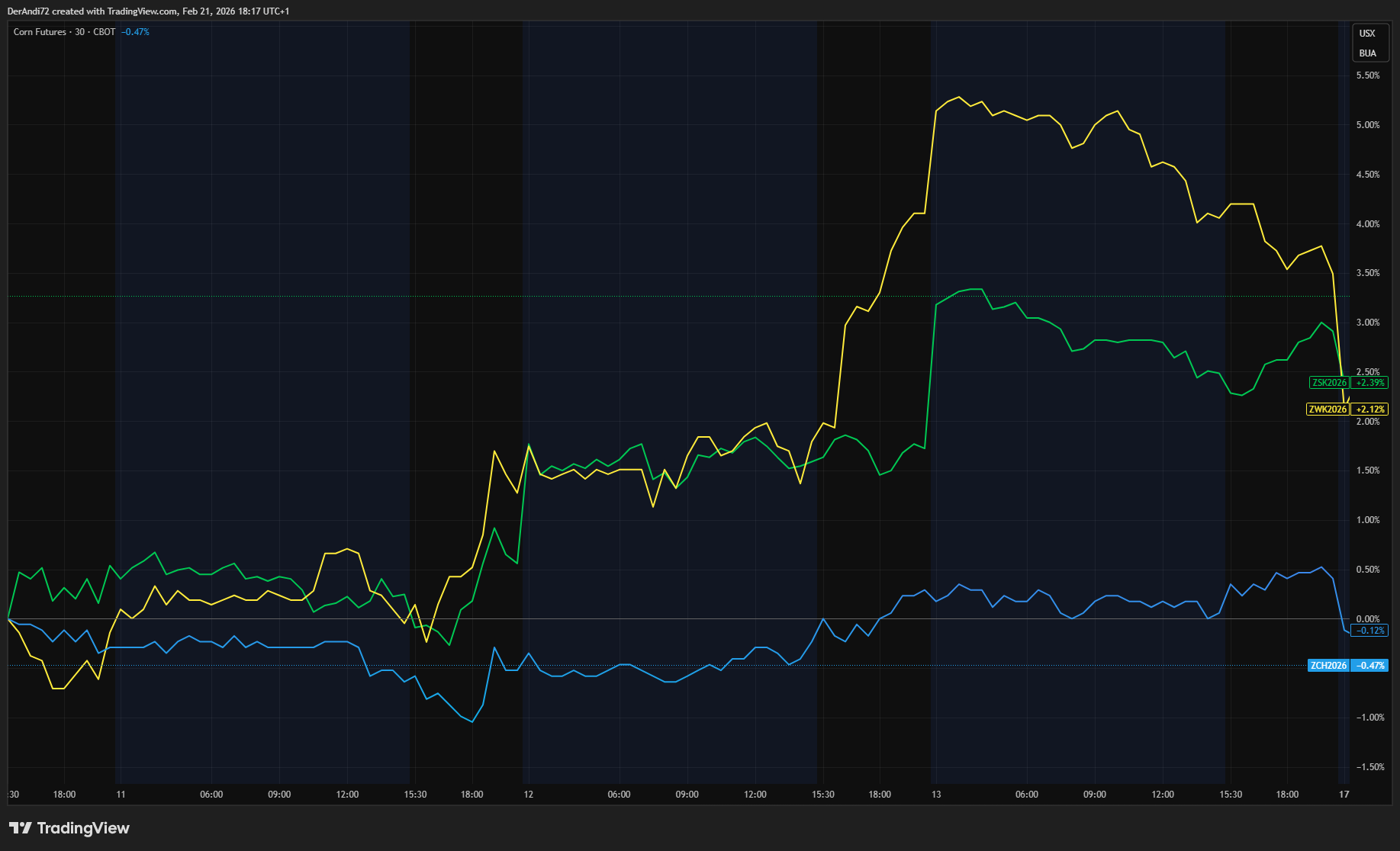Viewport: 1400px width, 851px height.
Task: Click the 0.00% baseline axis label
Action: 1367,618
